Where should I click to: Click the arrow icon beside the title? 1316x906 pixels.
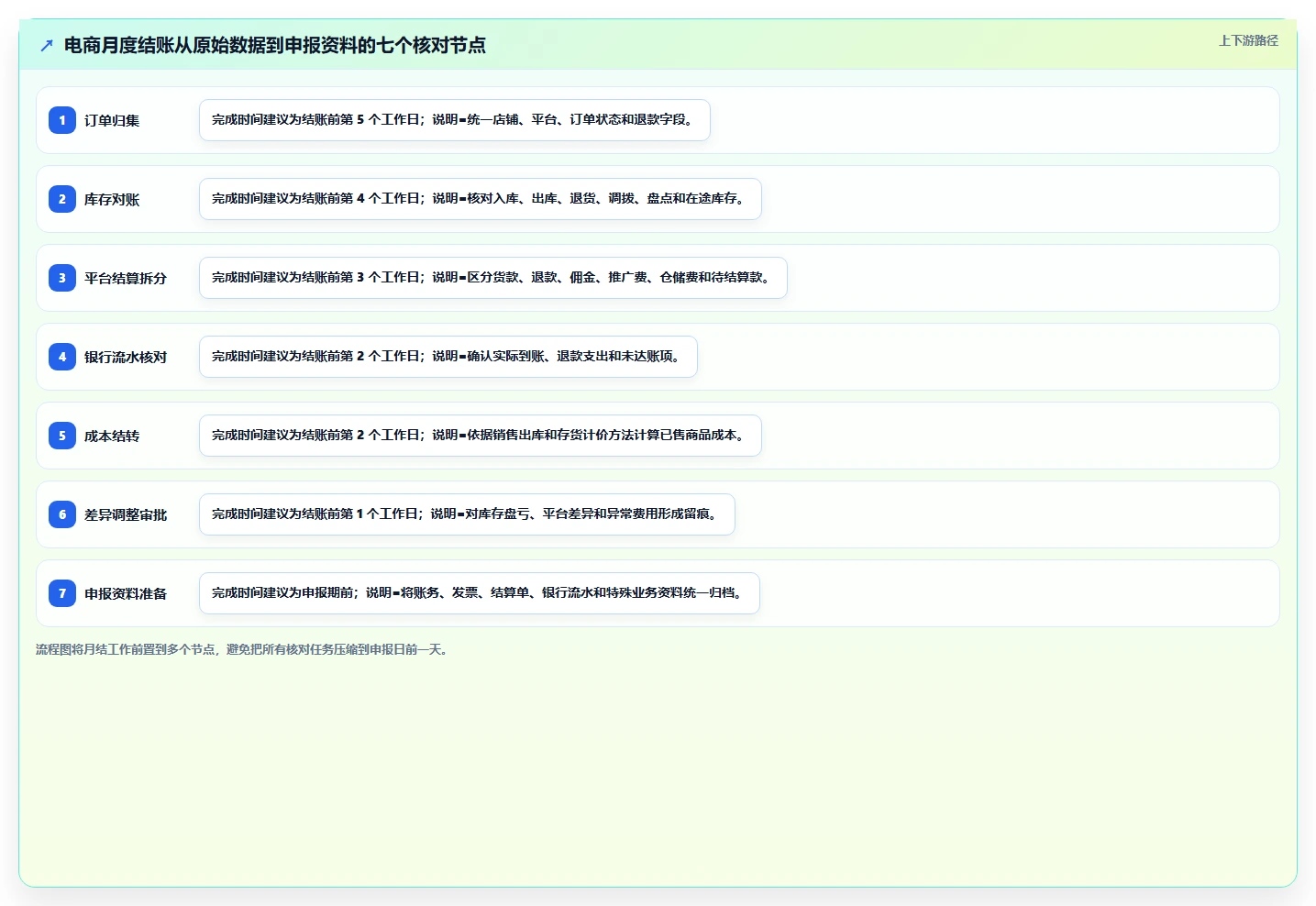(47, 45)
